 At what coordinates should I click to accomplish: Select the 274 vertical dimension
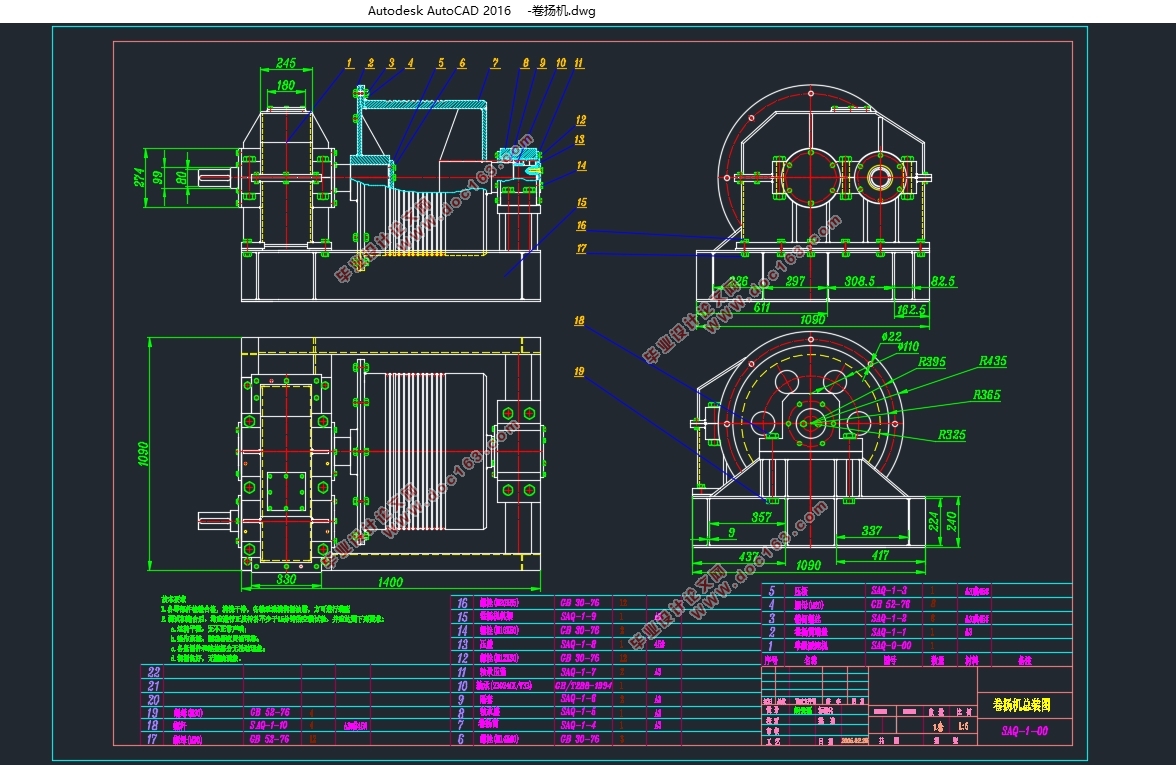[x=139, y=177]
